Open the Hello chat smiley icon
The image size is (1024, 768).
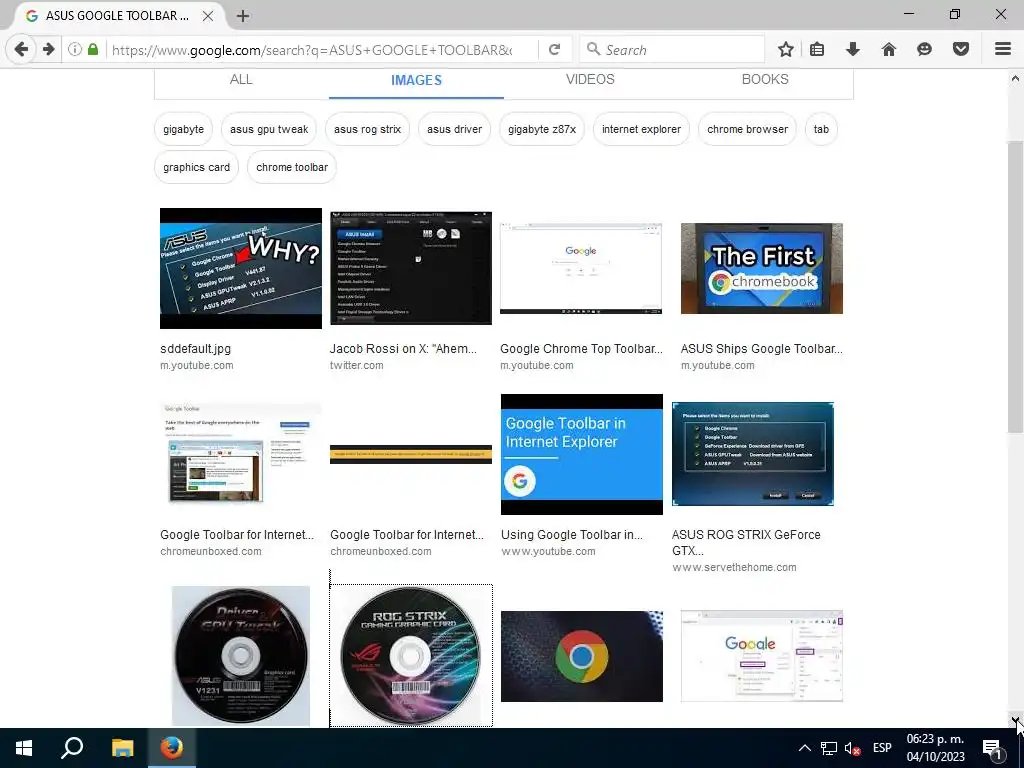tap(924, 49)
